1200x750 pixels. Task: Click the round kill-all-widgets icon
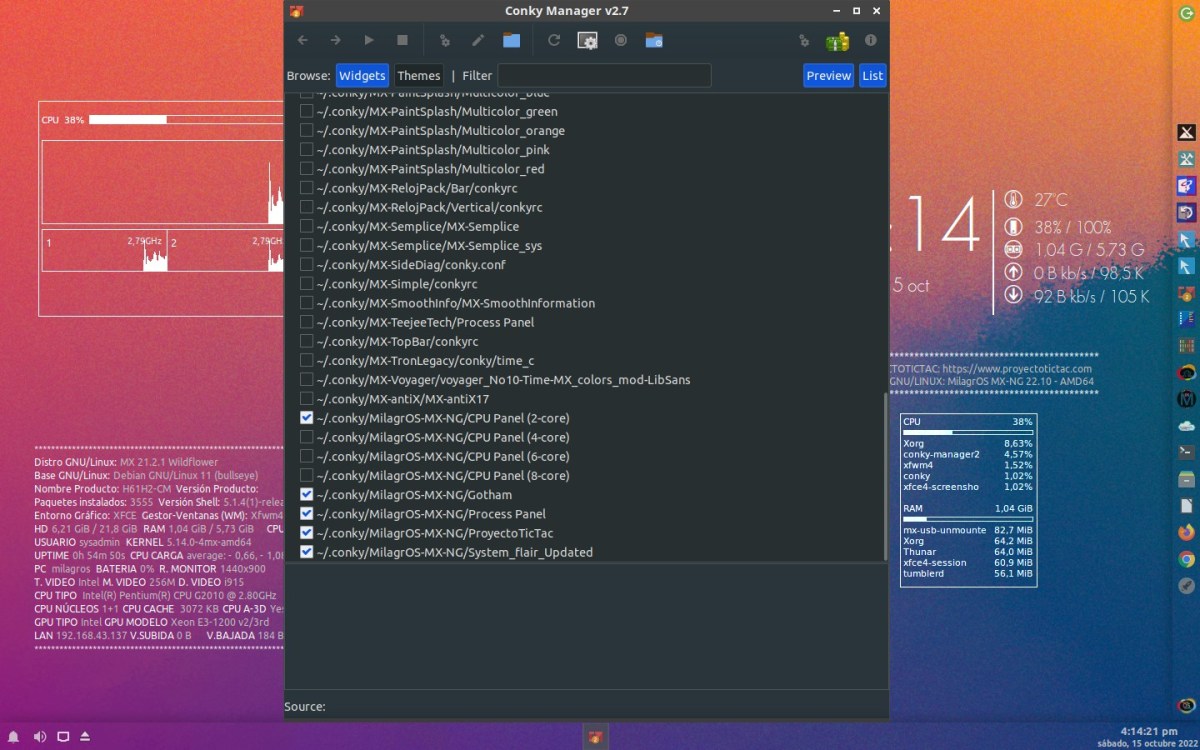(621, 40)
